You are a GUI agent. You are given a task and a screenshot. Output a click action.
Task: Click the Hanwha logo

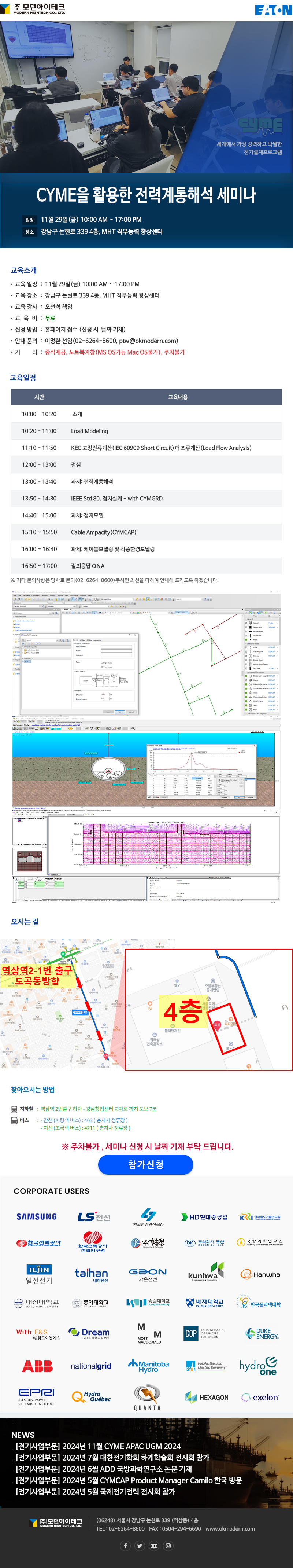(x=260, y=1274)
